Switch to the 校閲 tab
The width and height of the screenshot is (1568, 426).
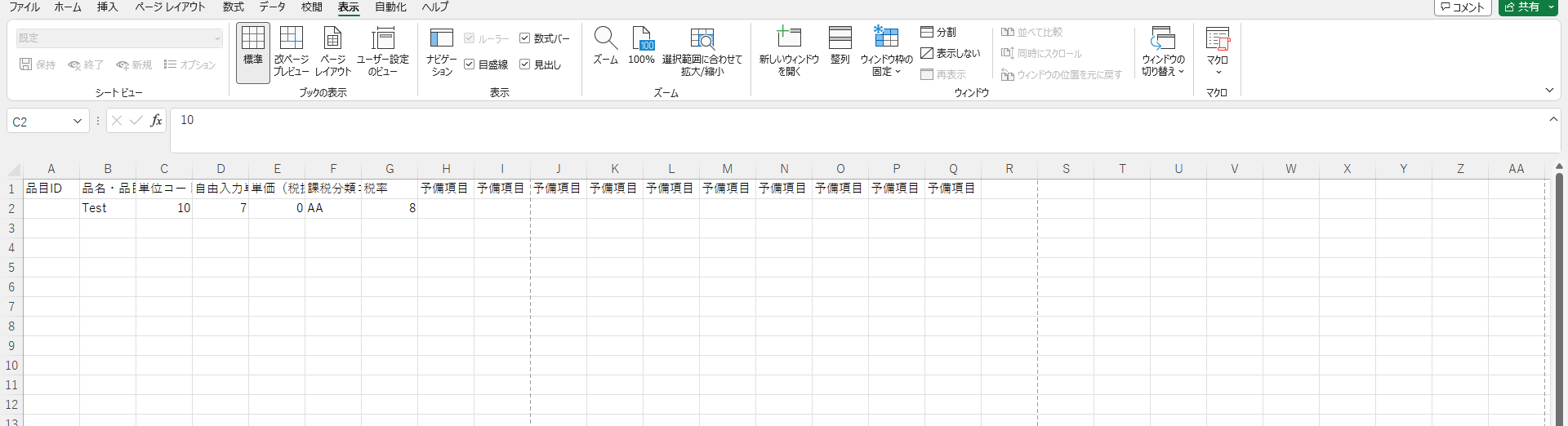pos(311,7)
